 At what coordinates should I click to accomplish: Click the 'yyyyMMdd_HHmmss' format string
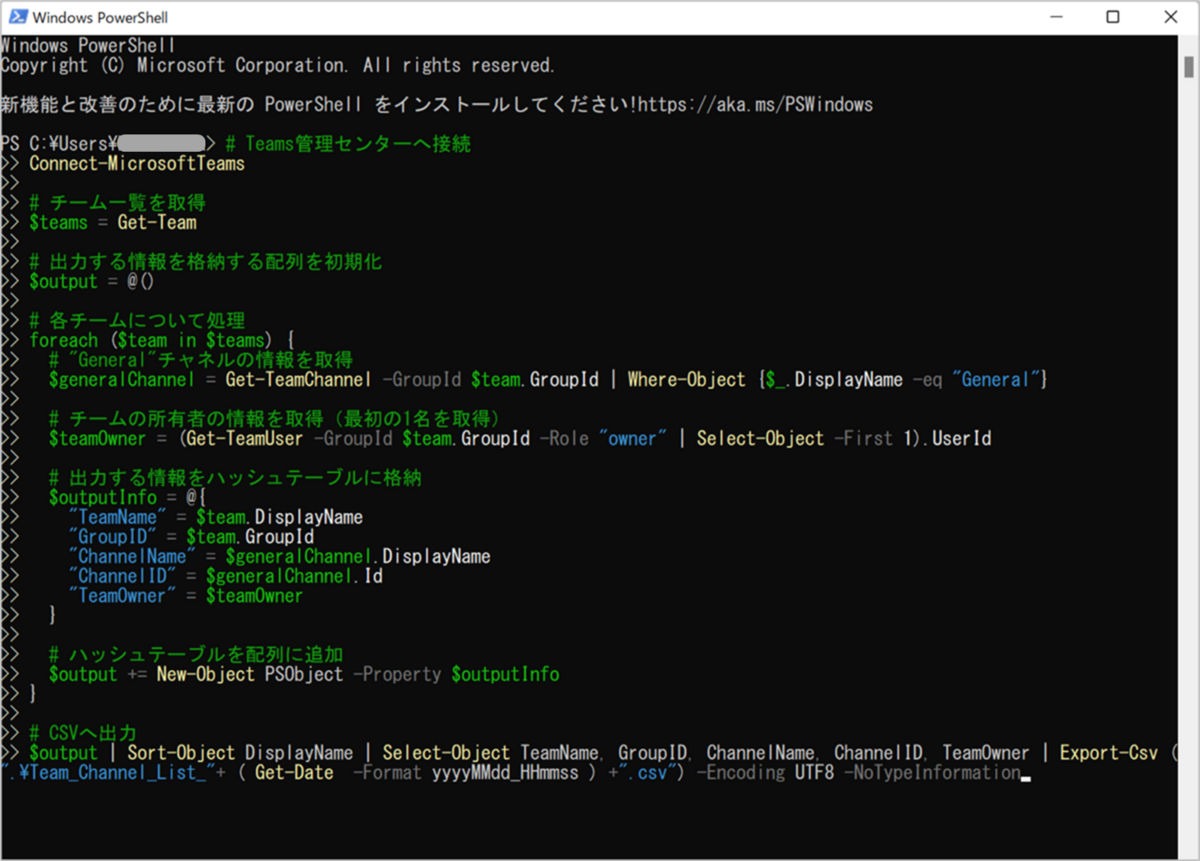(505, 772)
